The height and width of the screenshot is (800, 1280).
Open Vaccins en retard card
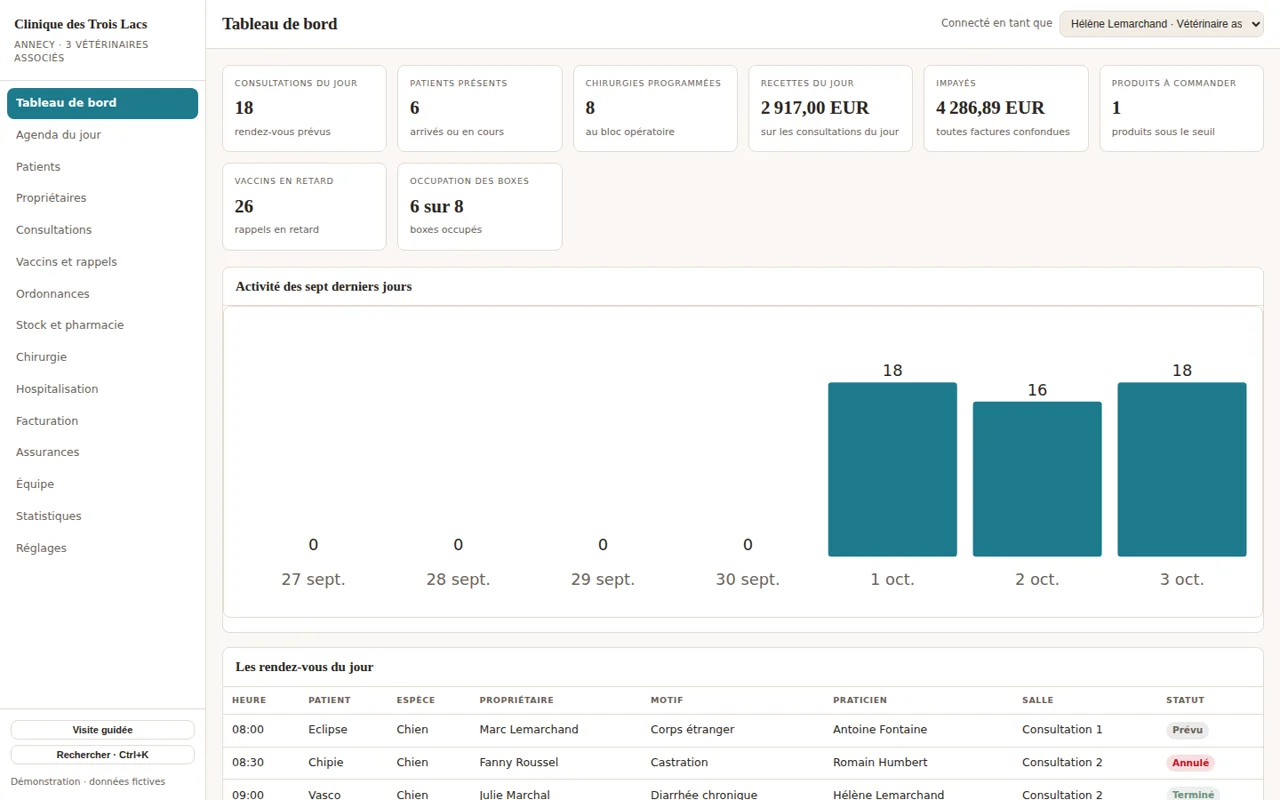[x=304, y=207]
